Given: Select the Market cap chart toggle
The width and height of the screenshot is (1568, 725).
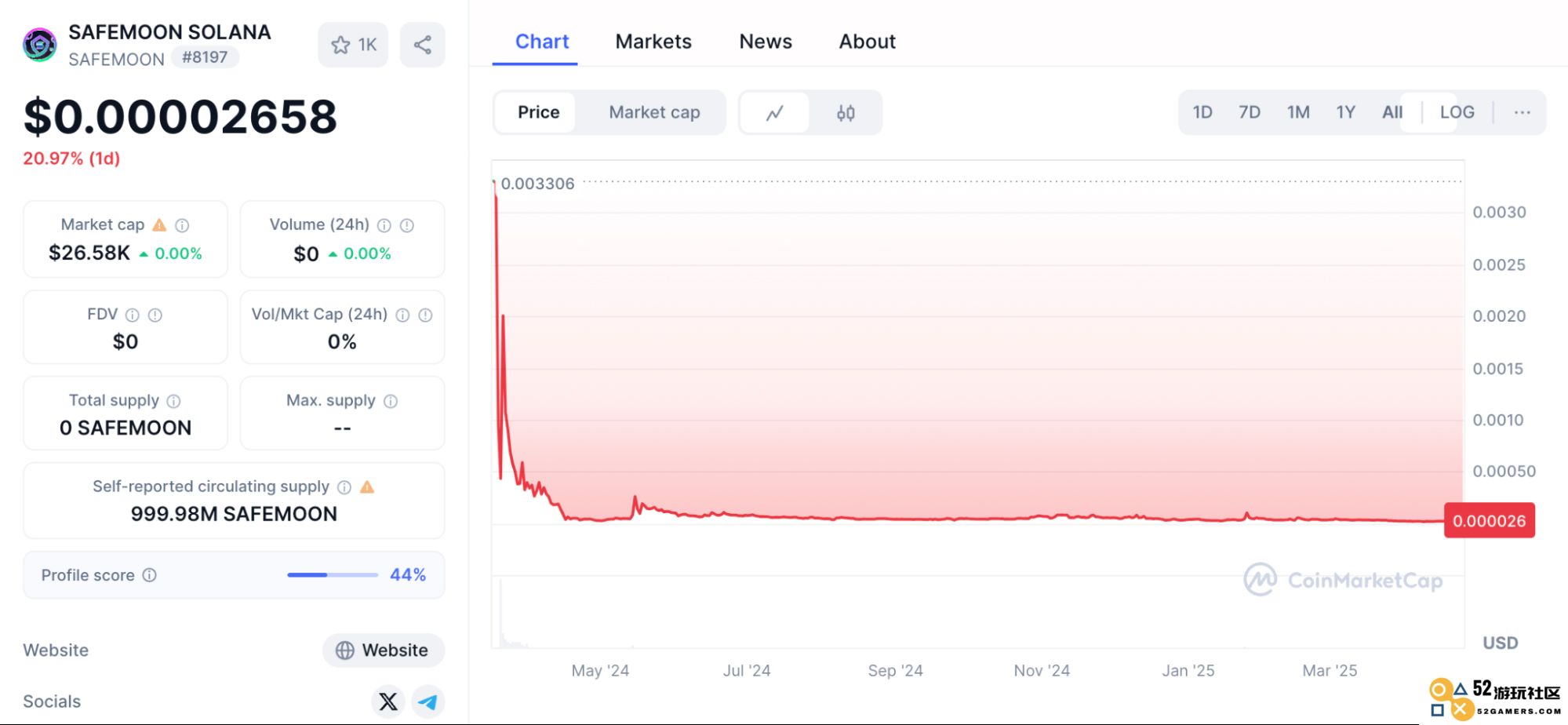Looking at the screenshot, I should [x=654, y=112].
